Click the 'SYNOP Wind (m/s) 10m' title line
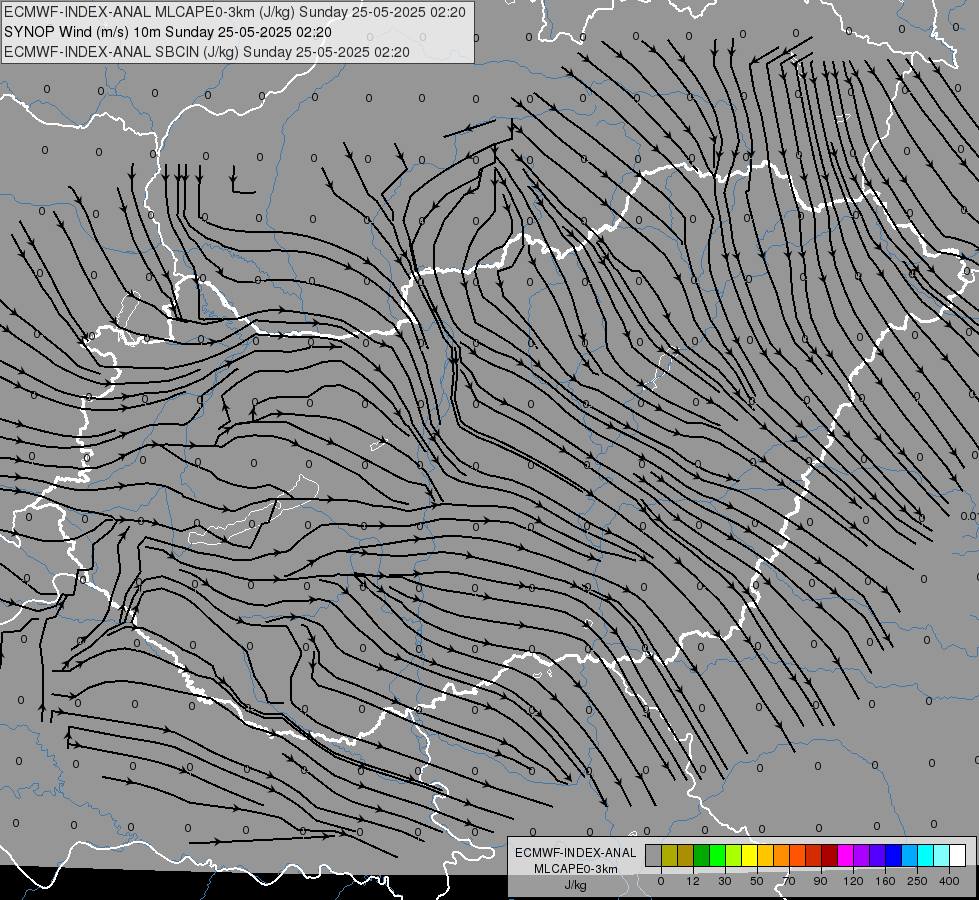The image size is (979, 900). (x=167, y=32)
